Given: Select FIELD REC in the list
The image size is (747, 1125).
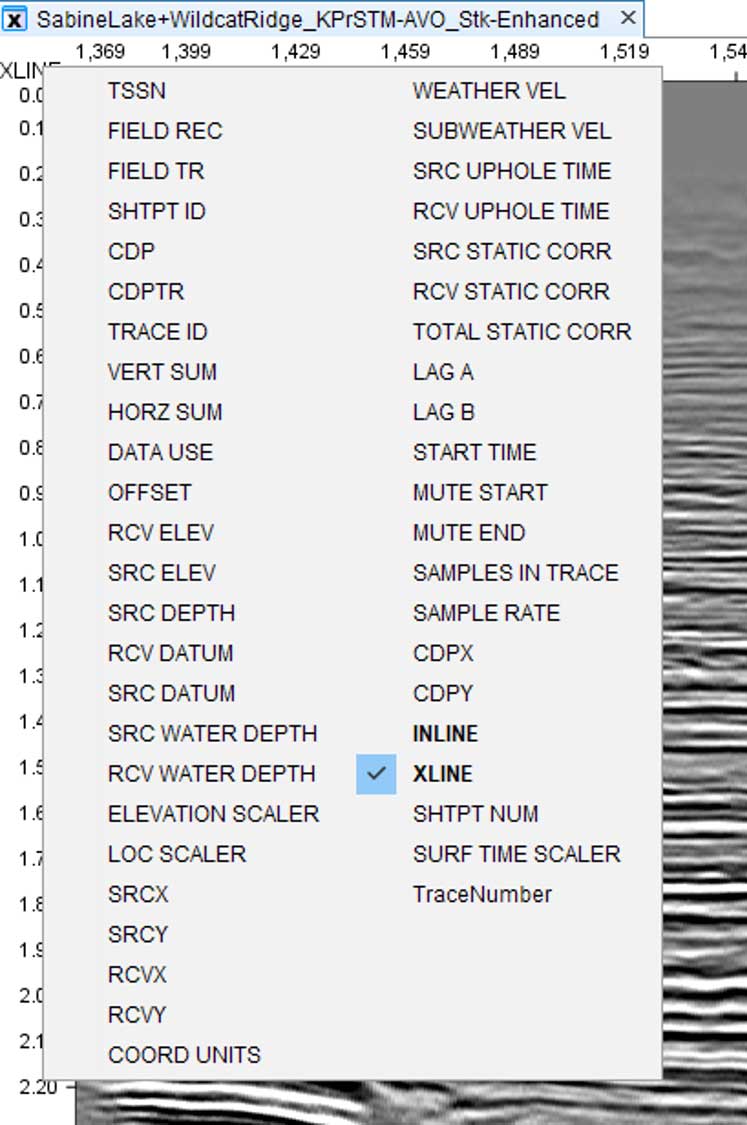Looking at the screenshot, I should pos(165,131).
